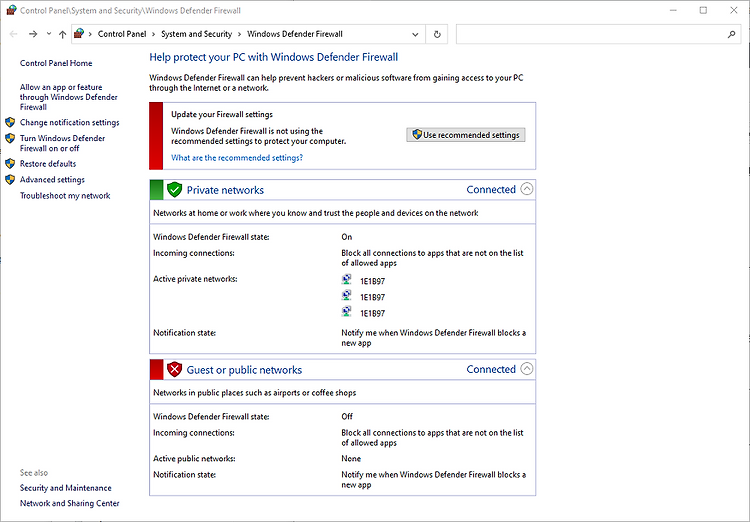Viewport: 750px width, 522px height.
Task: Click the Control Panel icon in address bar
Action: click(79, 33)
